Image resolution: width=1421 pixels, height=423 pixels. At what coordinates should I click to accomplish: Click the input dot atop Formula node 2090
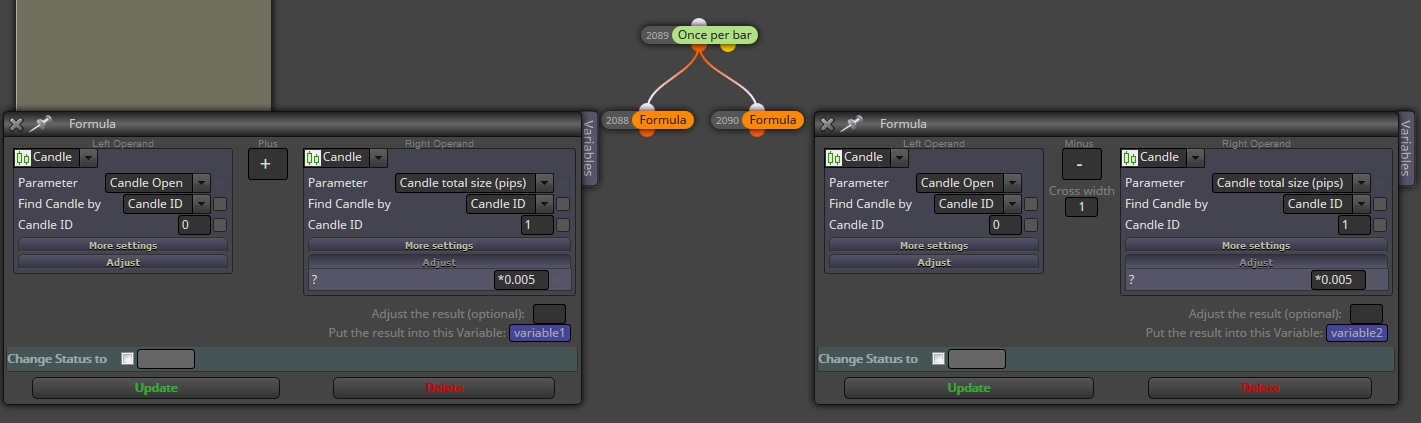point(757,108)
